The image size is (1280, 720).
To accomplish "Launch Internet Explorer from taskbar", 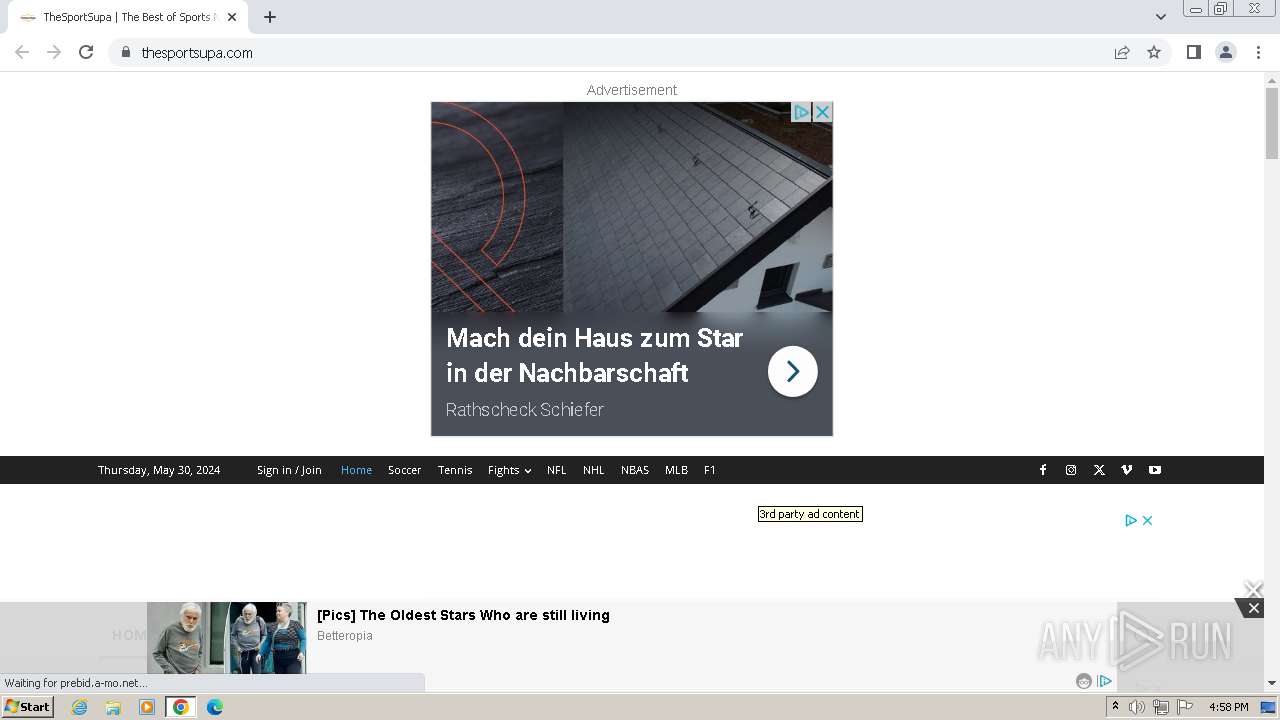I will click(79, 707).
